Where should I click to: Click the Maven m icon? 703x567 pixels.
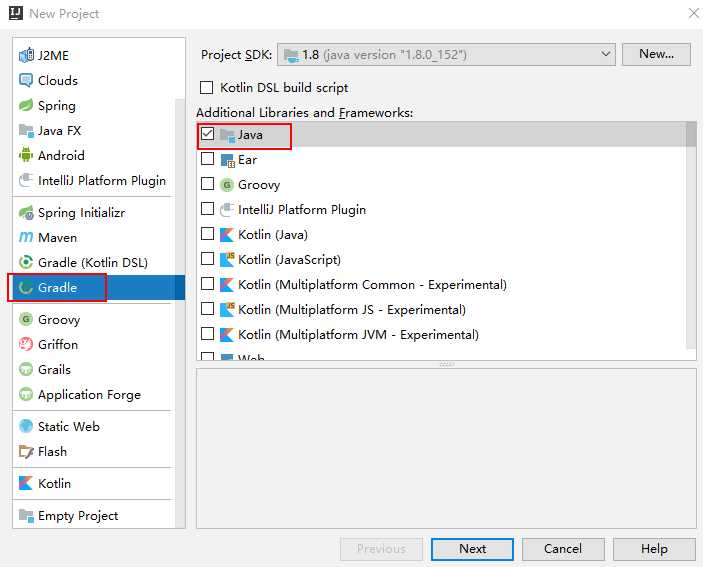click(x=26, y=237)
